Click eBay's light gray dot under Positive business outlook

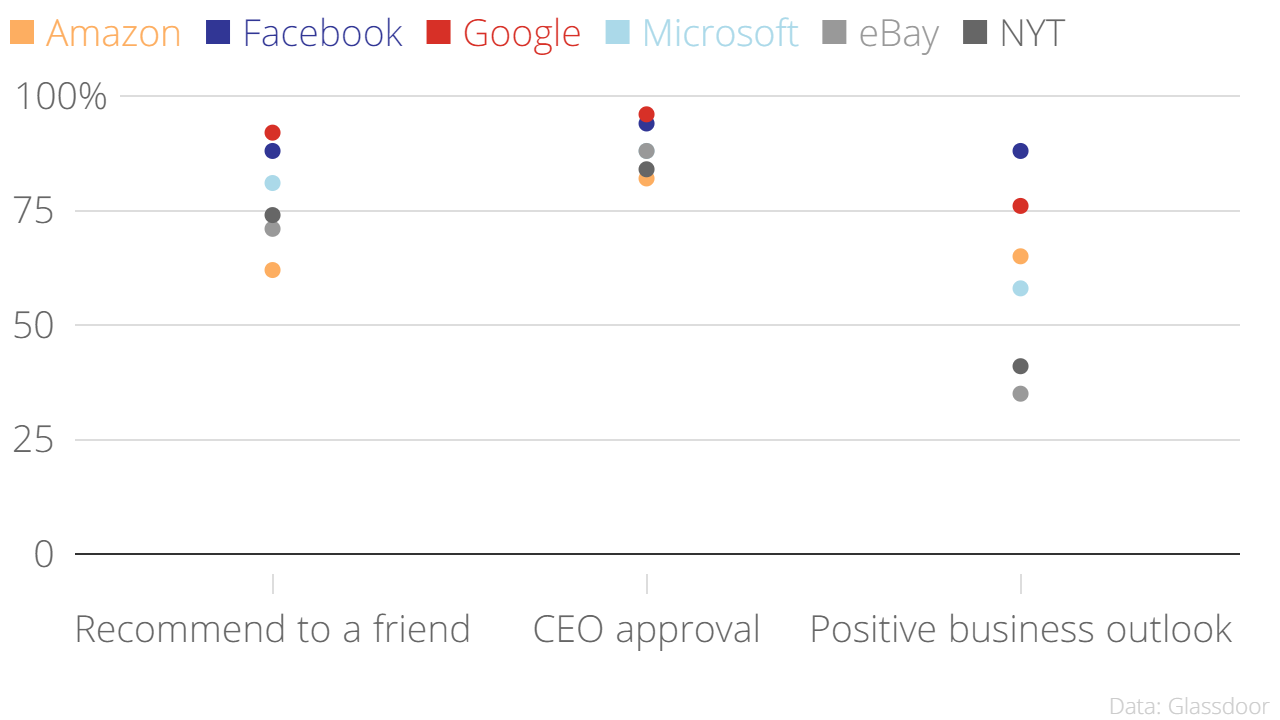click(x=1020, y=394)
